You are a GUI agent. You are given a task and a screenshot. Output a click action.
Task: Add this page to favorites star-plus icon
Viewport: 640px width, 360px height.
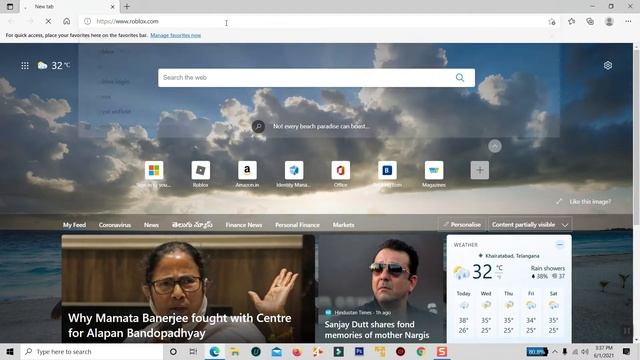pyautogui.click(x=552, y=22)
